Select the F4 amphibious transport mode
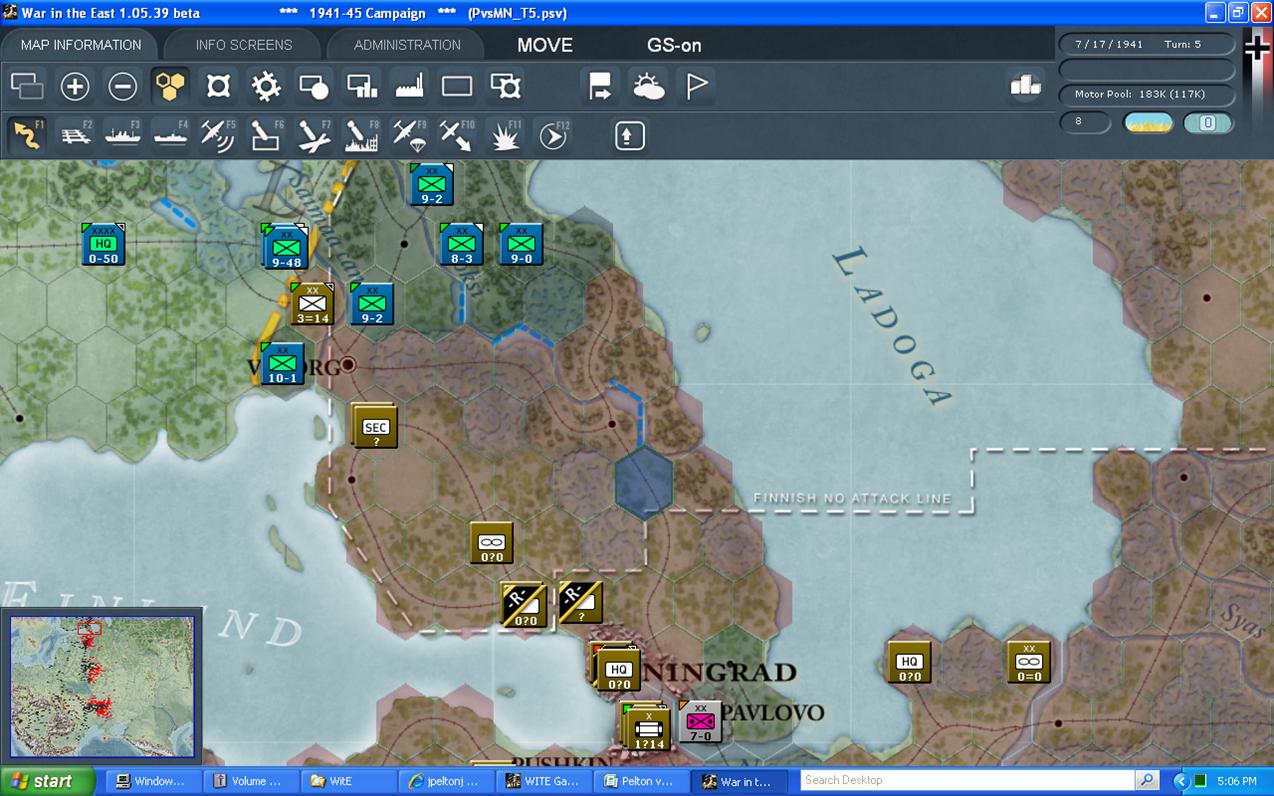This screenshot has width=1274, height=796. click(x=171, y=135)
